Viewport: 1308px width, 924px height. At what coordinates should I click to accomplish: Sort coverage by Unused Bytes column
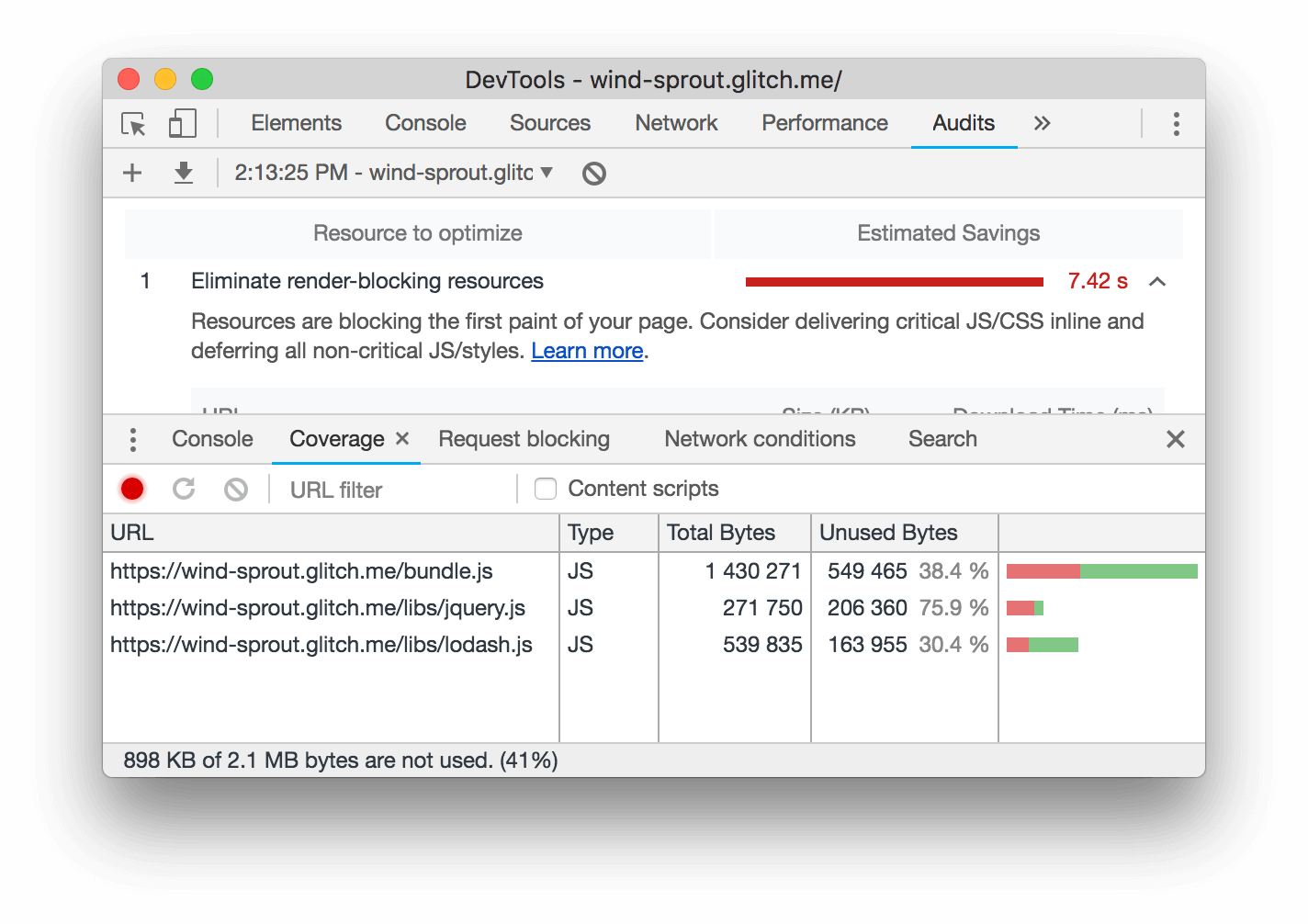pos(888,533)
